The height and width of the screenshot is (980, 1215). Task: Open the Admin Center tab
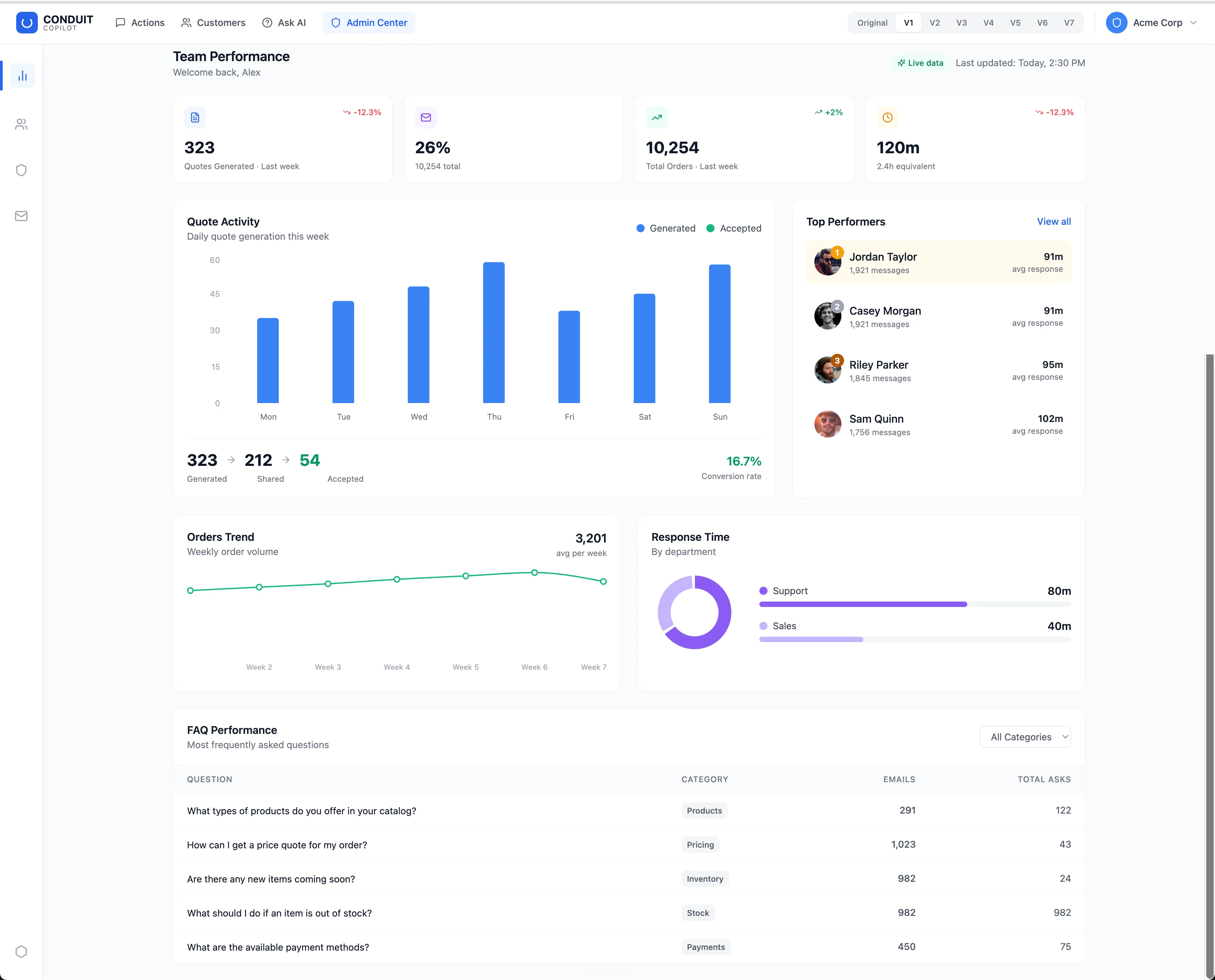[x=369, y=23]
